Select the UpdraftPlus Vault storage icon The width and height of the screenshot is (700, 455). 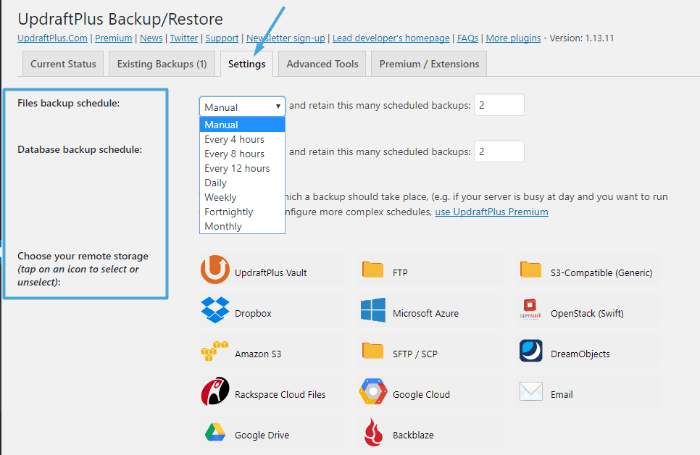point(215,269)
